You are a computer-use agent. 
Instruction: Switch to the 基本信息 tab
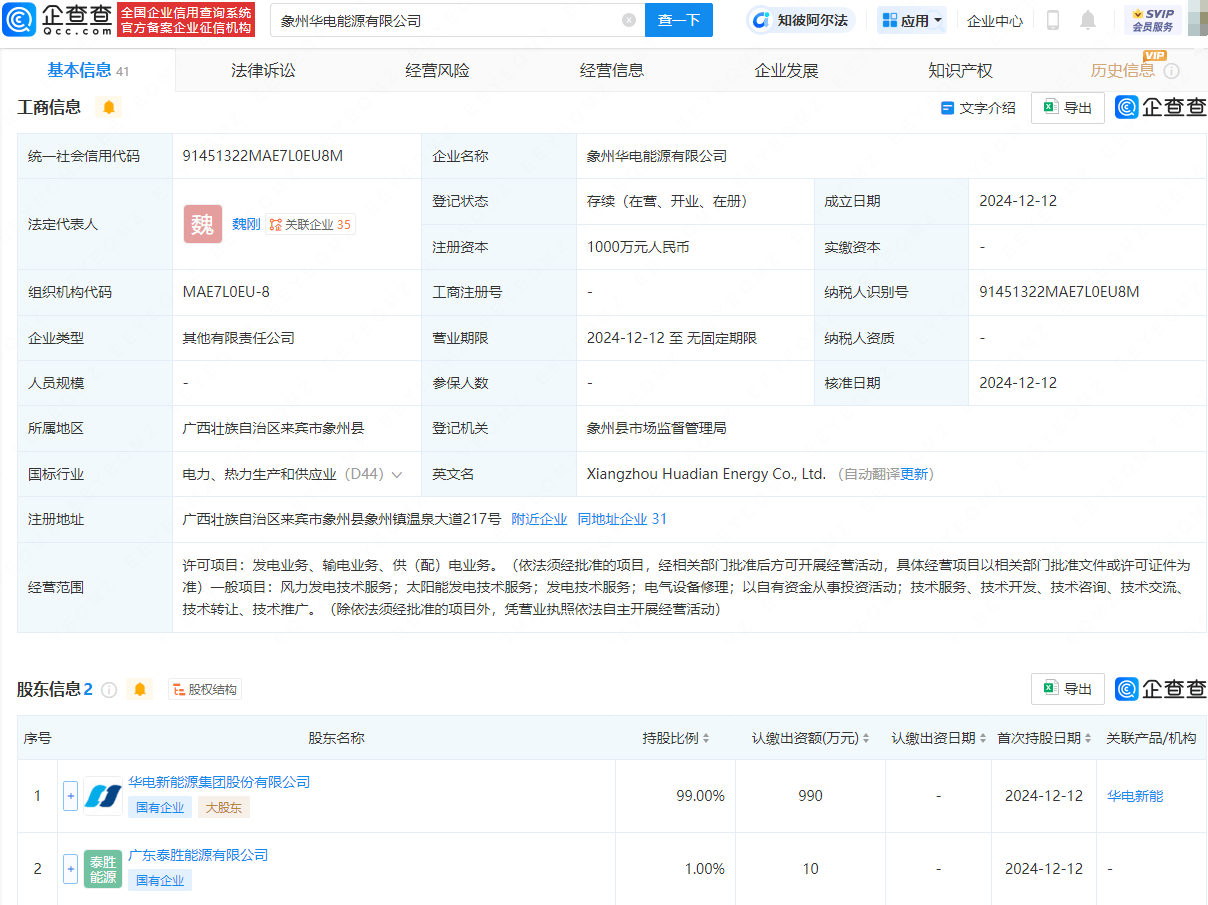click(88, 70)
